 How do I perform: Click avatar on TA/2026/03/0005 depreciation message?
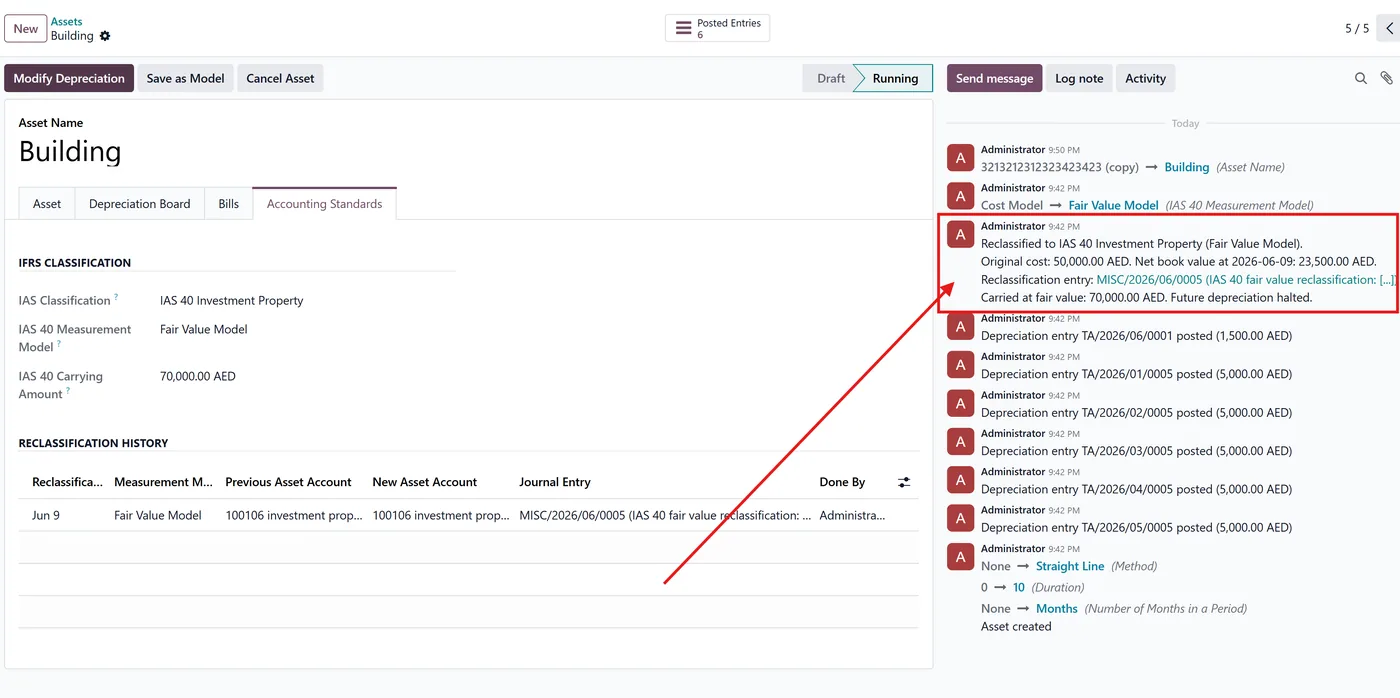[960, 442]
